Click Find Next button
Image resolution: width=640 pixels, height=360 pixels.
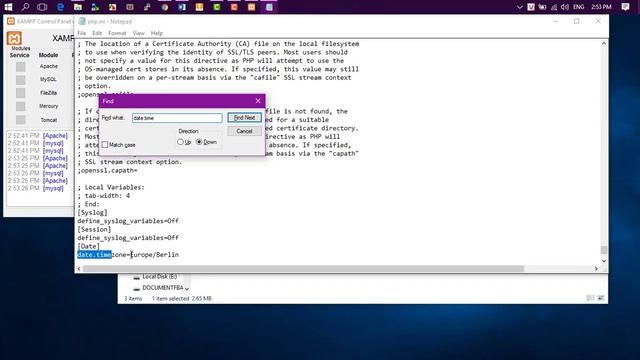(244, 118)
